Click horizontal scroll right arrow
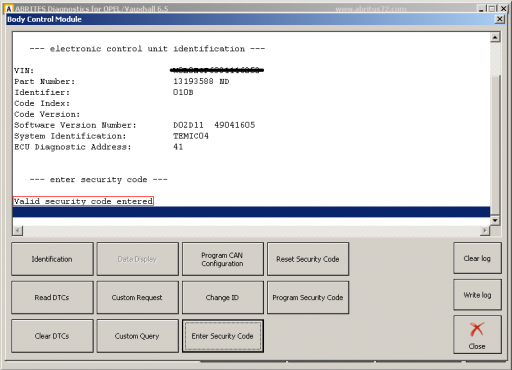 pyautogui.click(x=485, y=230)
